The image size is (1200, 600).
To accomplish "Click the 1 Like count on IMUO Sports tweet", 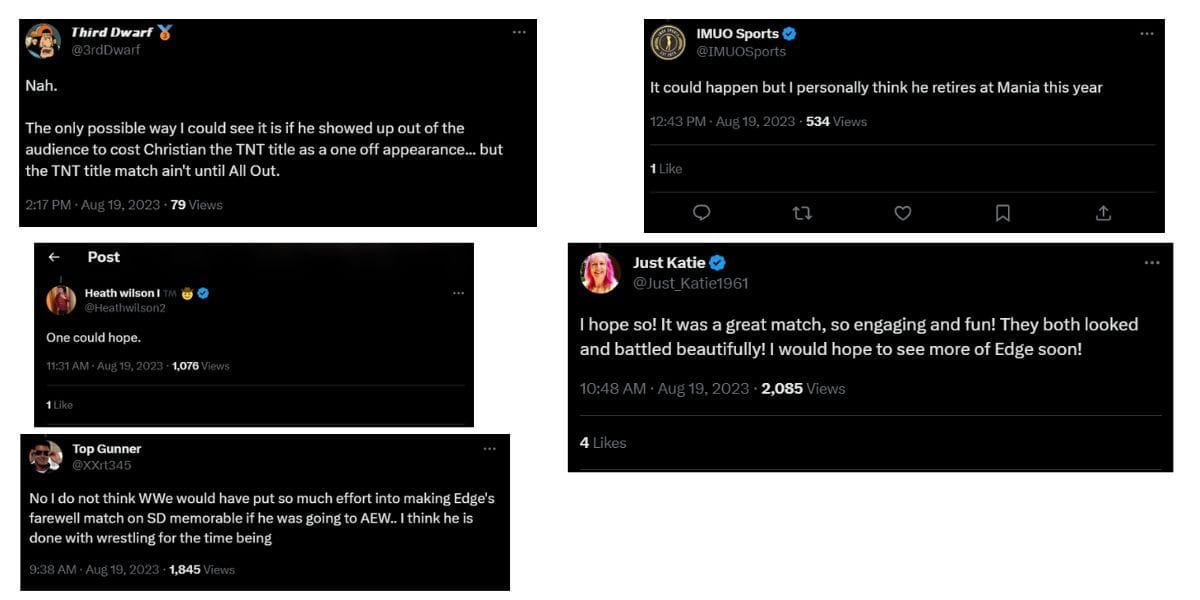I will coord(667,169).
